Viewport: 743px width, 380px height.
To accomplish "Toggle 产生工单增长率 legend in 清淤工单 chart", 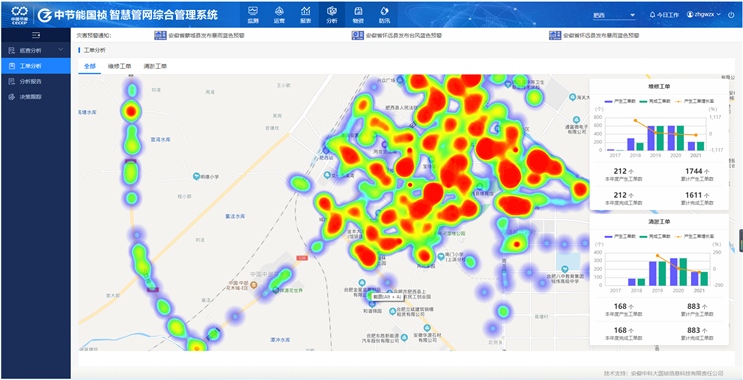I will (694, 236).
